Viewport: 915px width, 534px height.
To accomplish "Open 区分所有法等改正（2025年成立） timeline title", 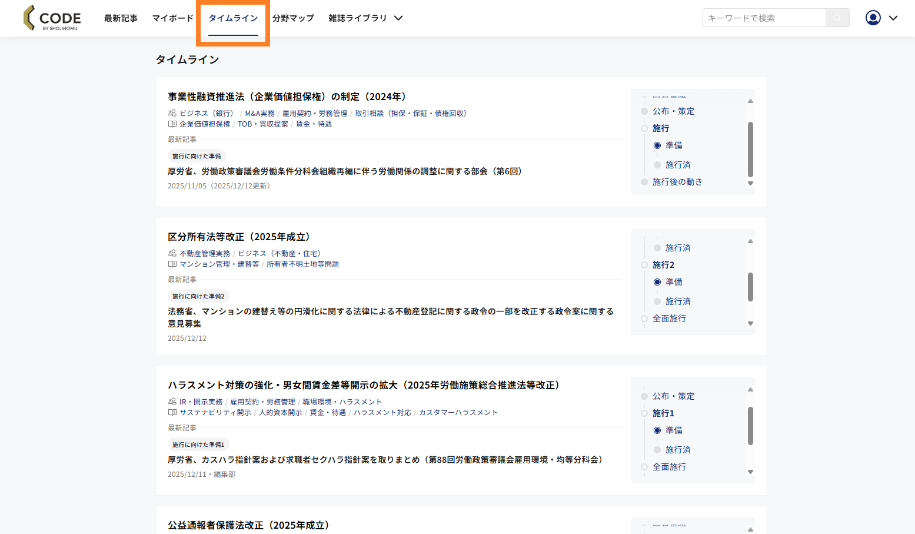I will (237, 237).
